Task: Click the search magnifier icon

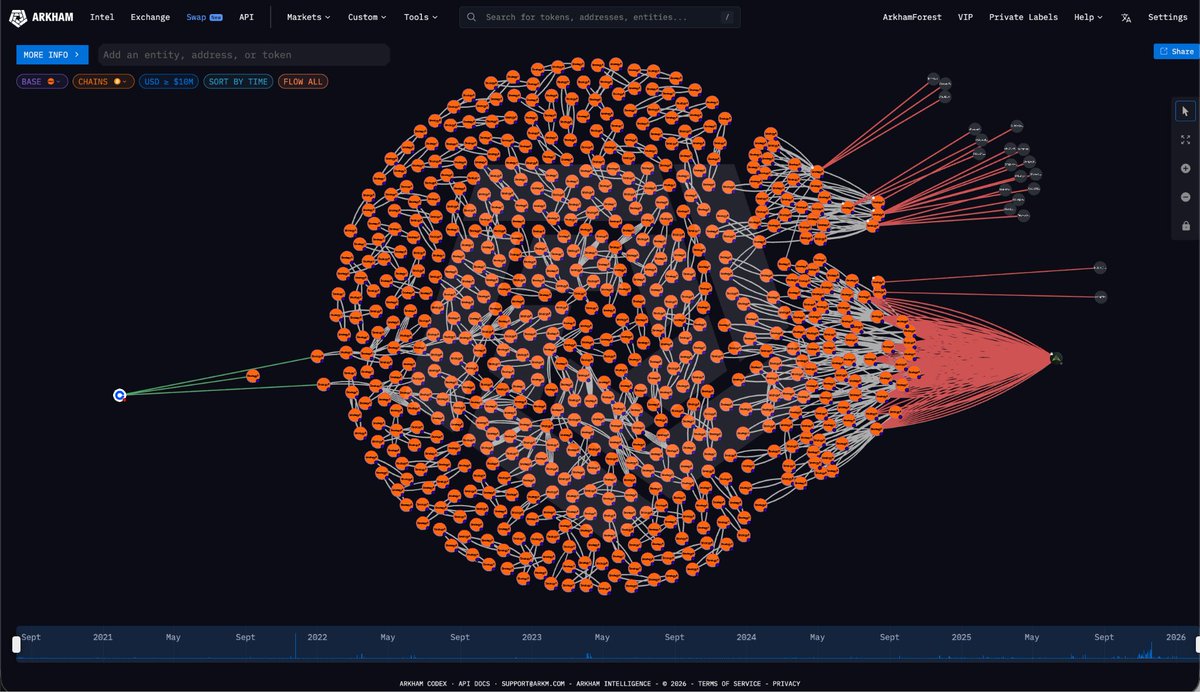Action: tap(473, 17)
